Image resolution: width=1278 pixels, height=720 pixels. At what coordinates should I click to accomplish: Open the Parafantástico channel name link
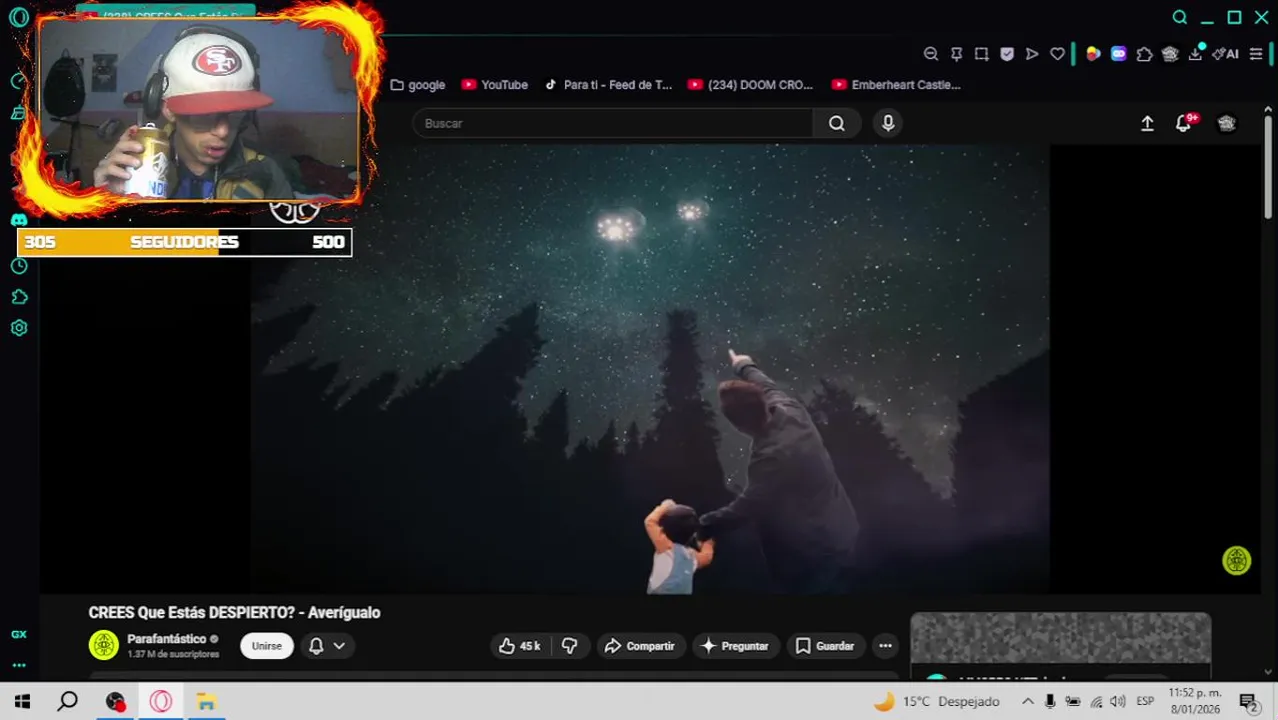167,639
